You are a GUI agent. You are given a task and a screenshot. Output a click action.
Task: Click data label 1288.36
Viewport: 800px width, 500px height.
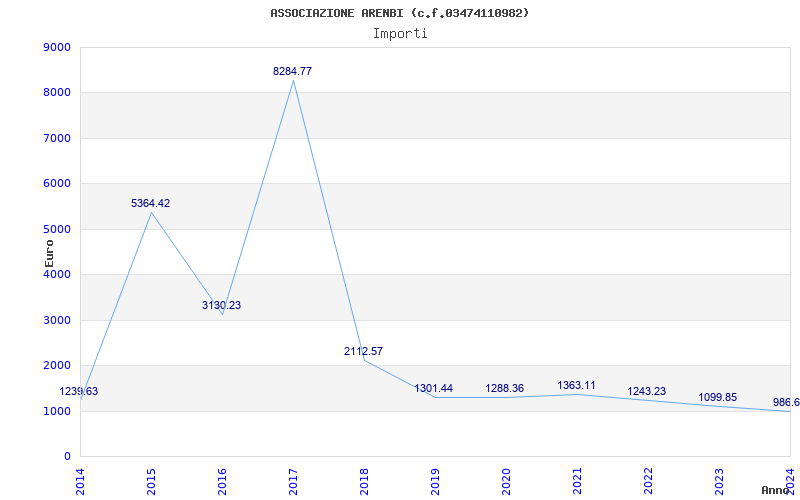505,389
